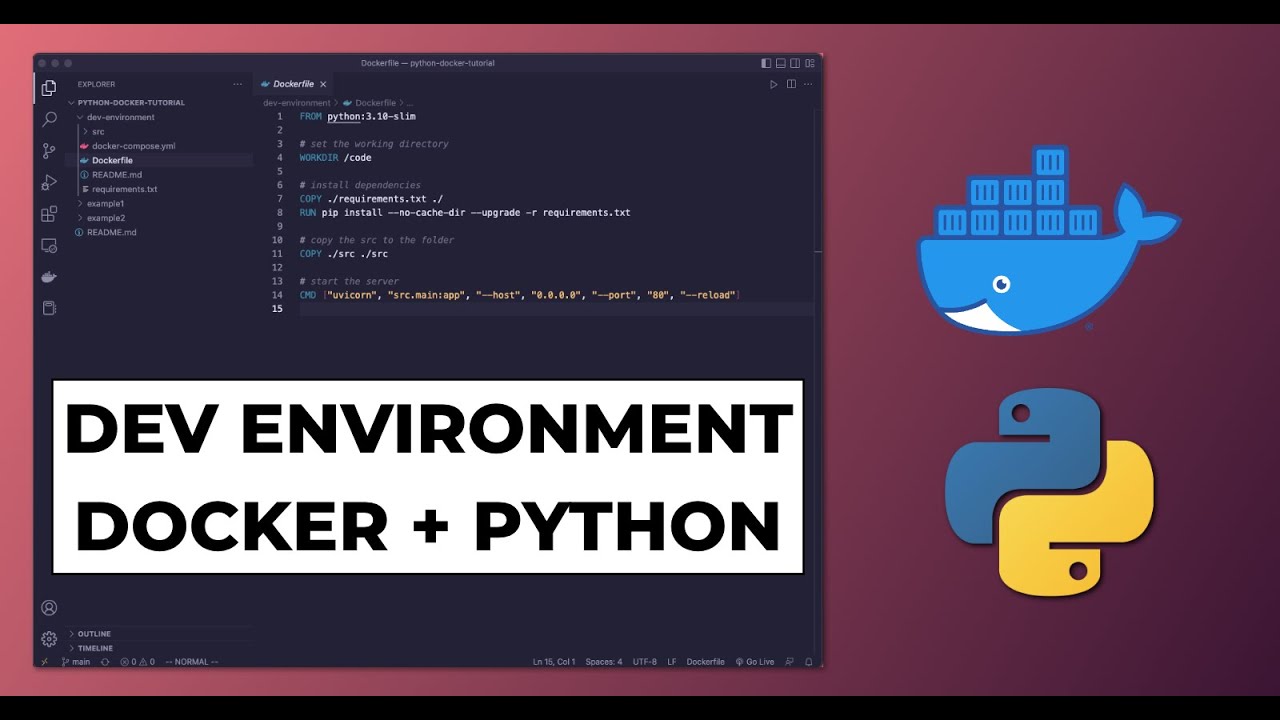This screenshot has width=1280, height=720.
Task: Click the '# install dependencies' comment
Action: coord(360,185)
